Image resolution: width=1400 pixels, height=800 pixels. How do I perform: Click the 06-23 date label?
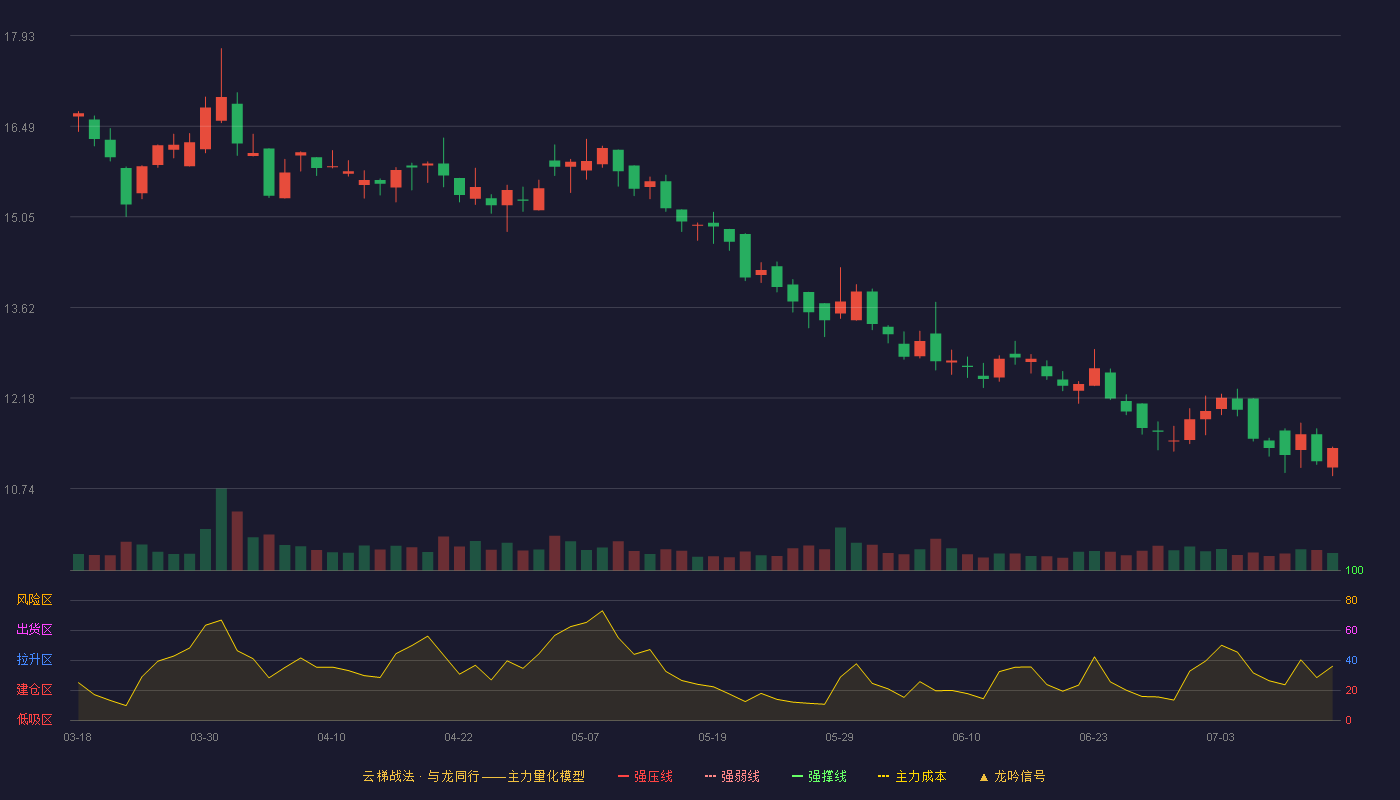pos(1093,737)
